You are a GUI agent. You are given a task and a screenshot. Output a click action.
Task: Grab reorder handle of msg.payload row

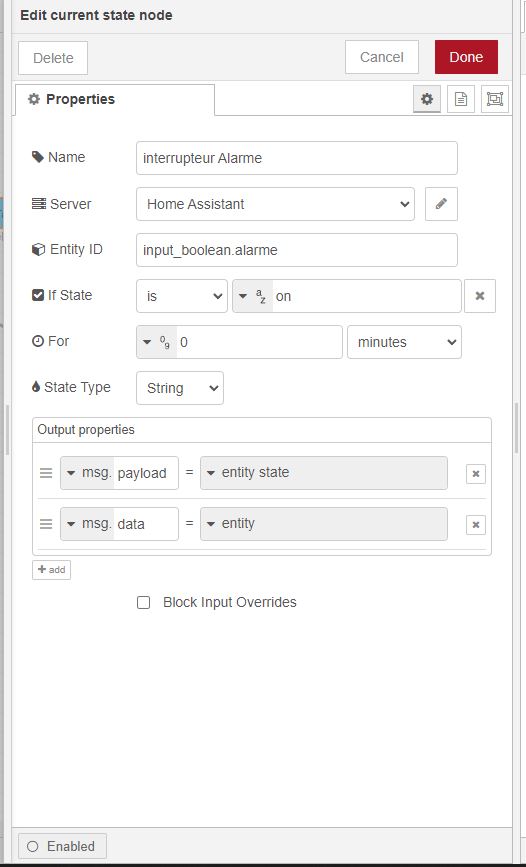pos(46,473)
